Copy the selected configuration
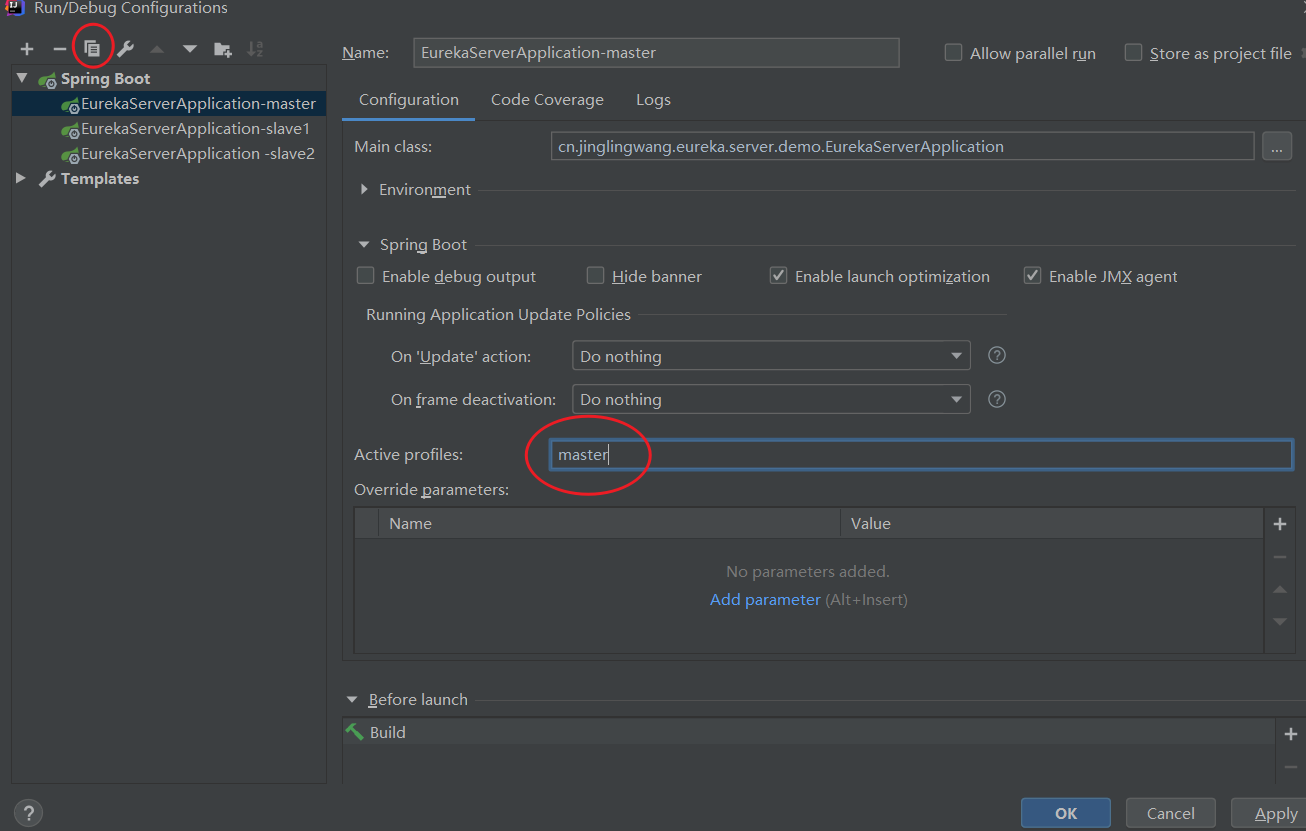The width and height of the screenshot is (1306, 831). pos(92,48)
